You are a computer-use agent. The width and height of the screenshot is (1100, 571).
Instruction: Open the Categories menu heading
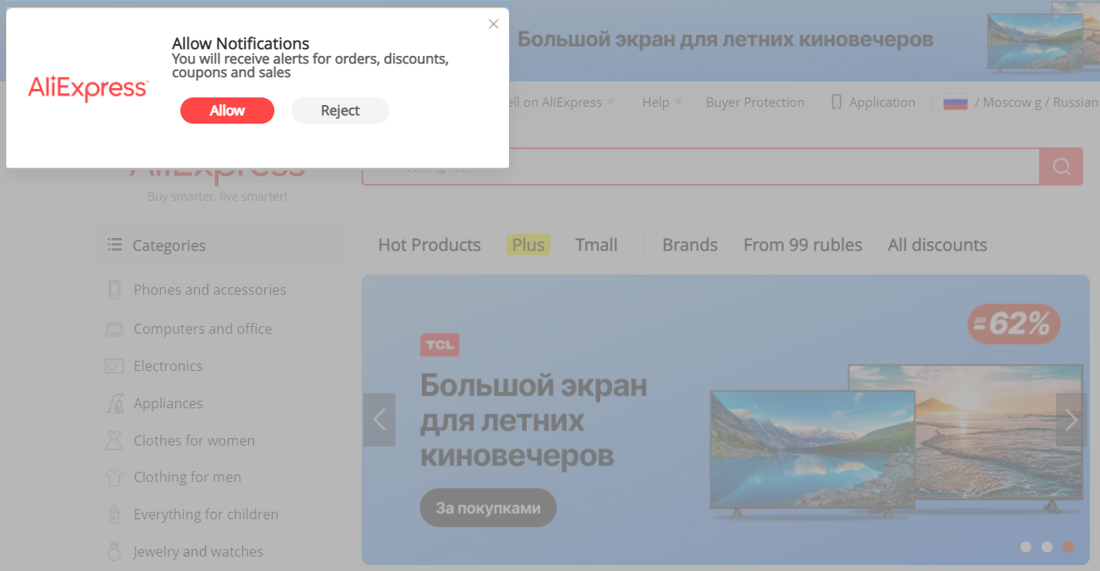coord(169,246)
